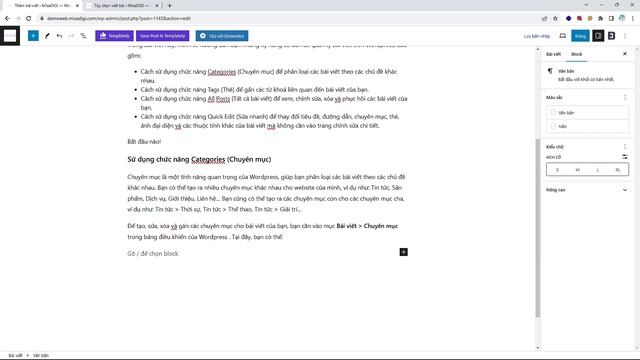The height and width of the screenshot is (360, 640).
Task: Switch to the Block sidebar tab
Action: 576,54
